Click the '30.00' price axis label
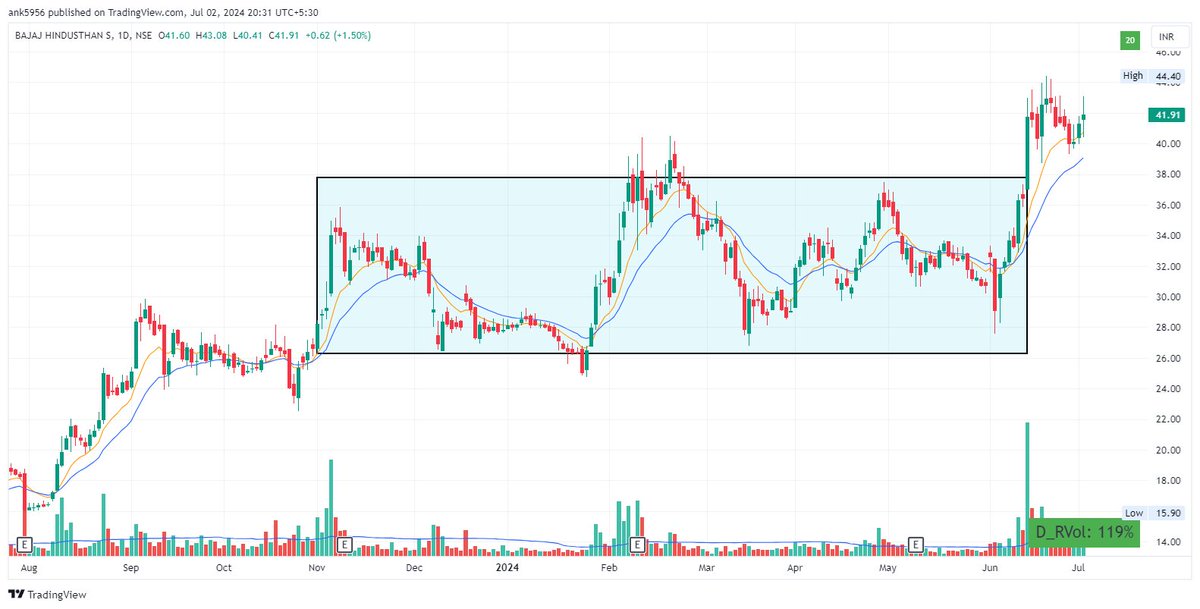This screenshot has width=1200, height=609. pos(1168,297)
